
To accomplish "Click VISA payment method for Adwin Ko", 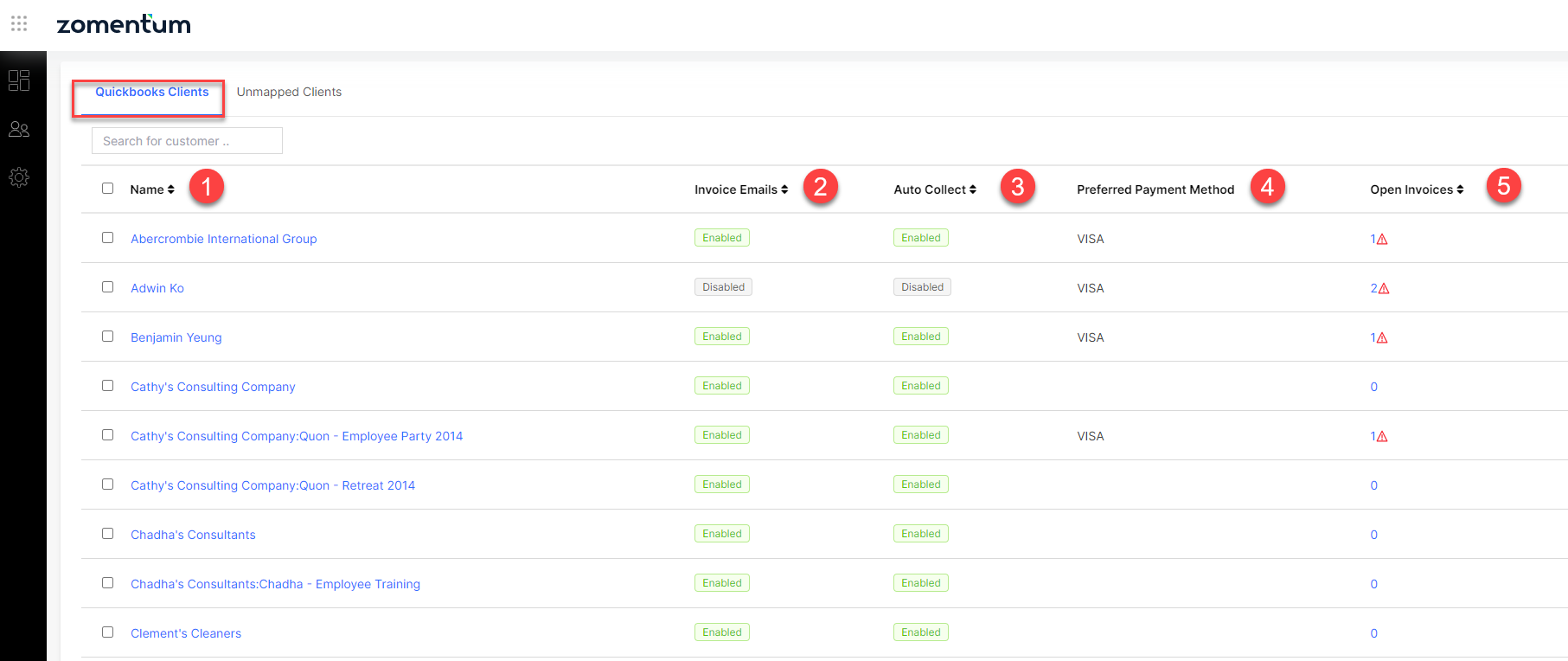I will point(1090,288).
